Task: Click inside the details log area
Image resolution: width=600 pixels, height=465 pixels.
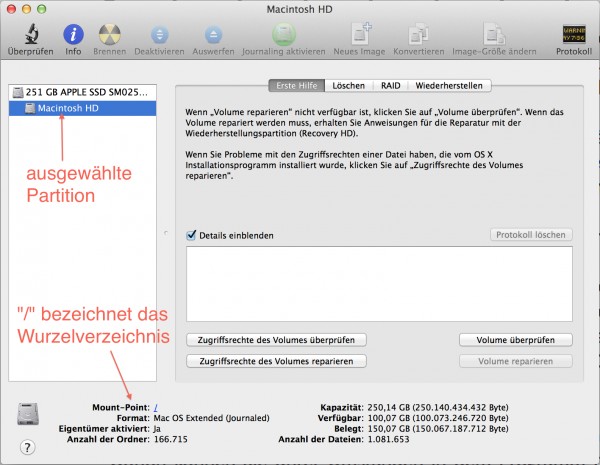Action: pos(379,284)
